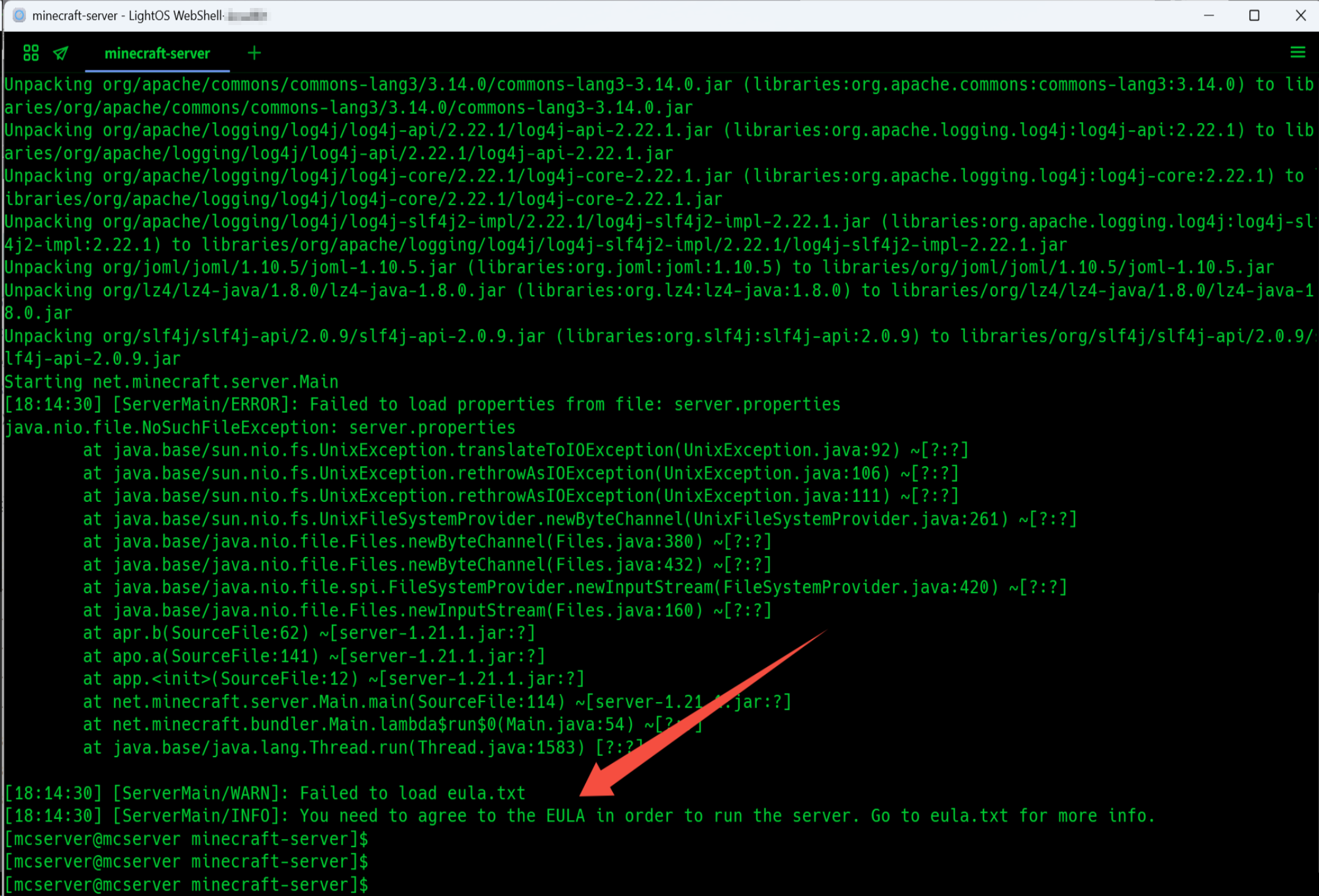Click the 'net.minecraft.bundler.Main.lambda$run$0' line

[393, 725]
